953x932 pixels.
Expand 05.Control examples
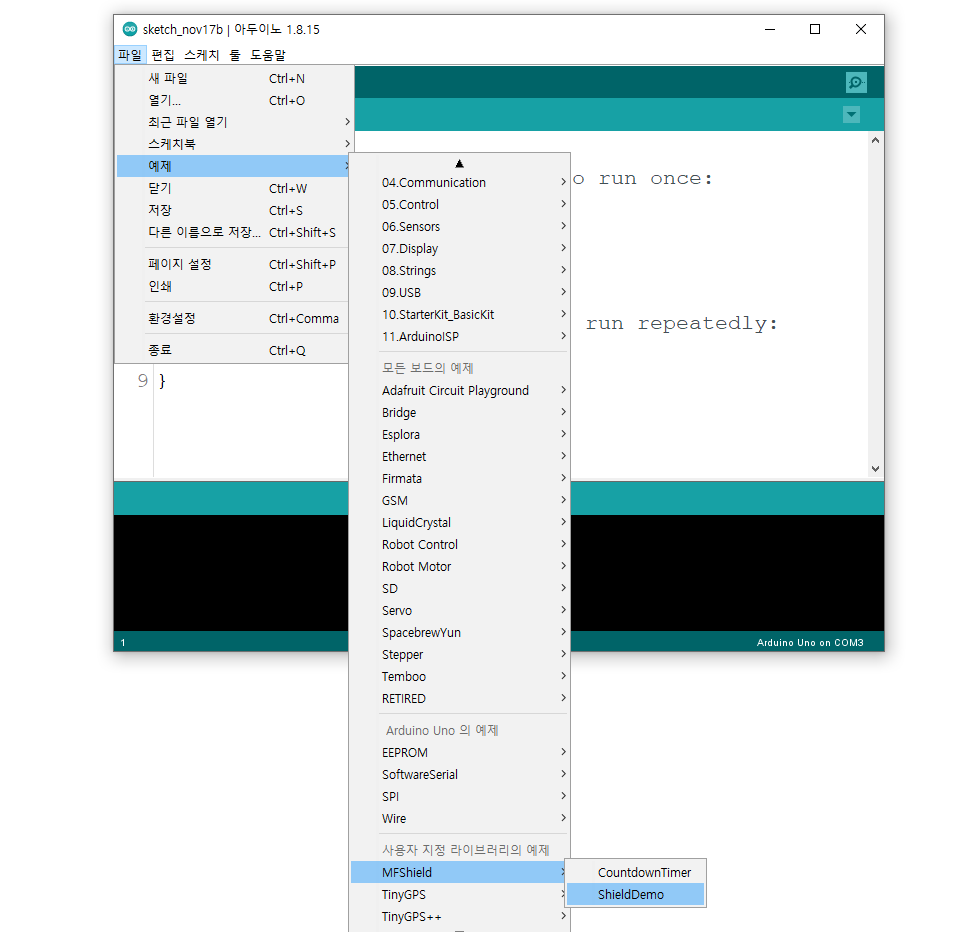pyautogui.click(x=459, y=204)
